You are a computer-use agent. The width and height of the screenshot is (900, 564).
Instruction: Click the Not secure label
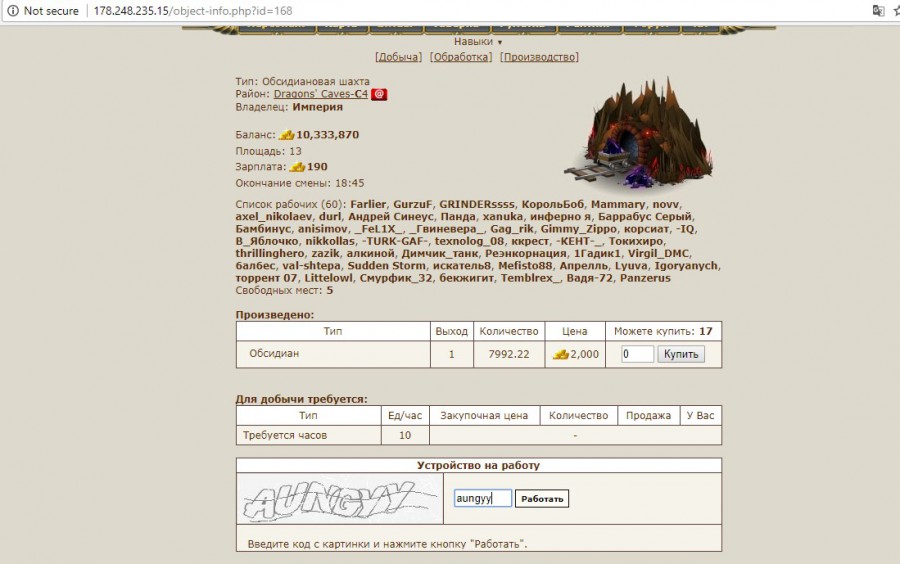[x=51, y=11]
